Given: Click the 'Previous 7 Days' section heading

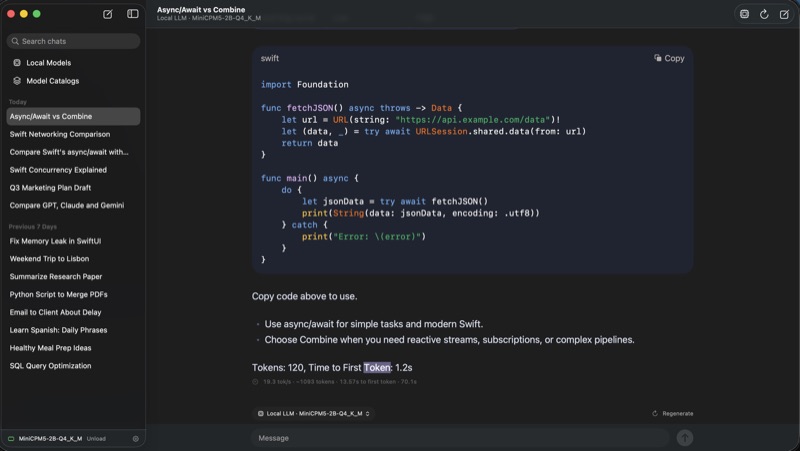Looking at the screenshot, I should 33,227.
